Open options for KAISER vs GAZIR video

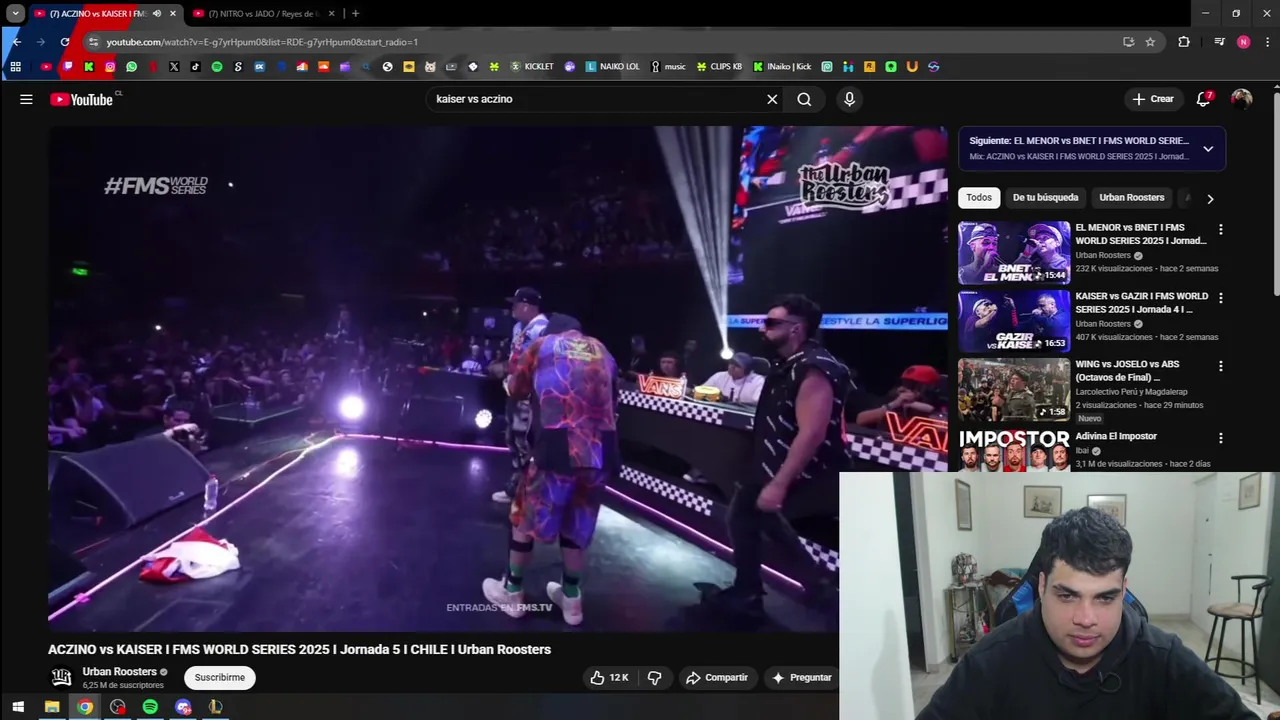(x=1220, y=298)
